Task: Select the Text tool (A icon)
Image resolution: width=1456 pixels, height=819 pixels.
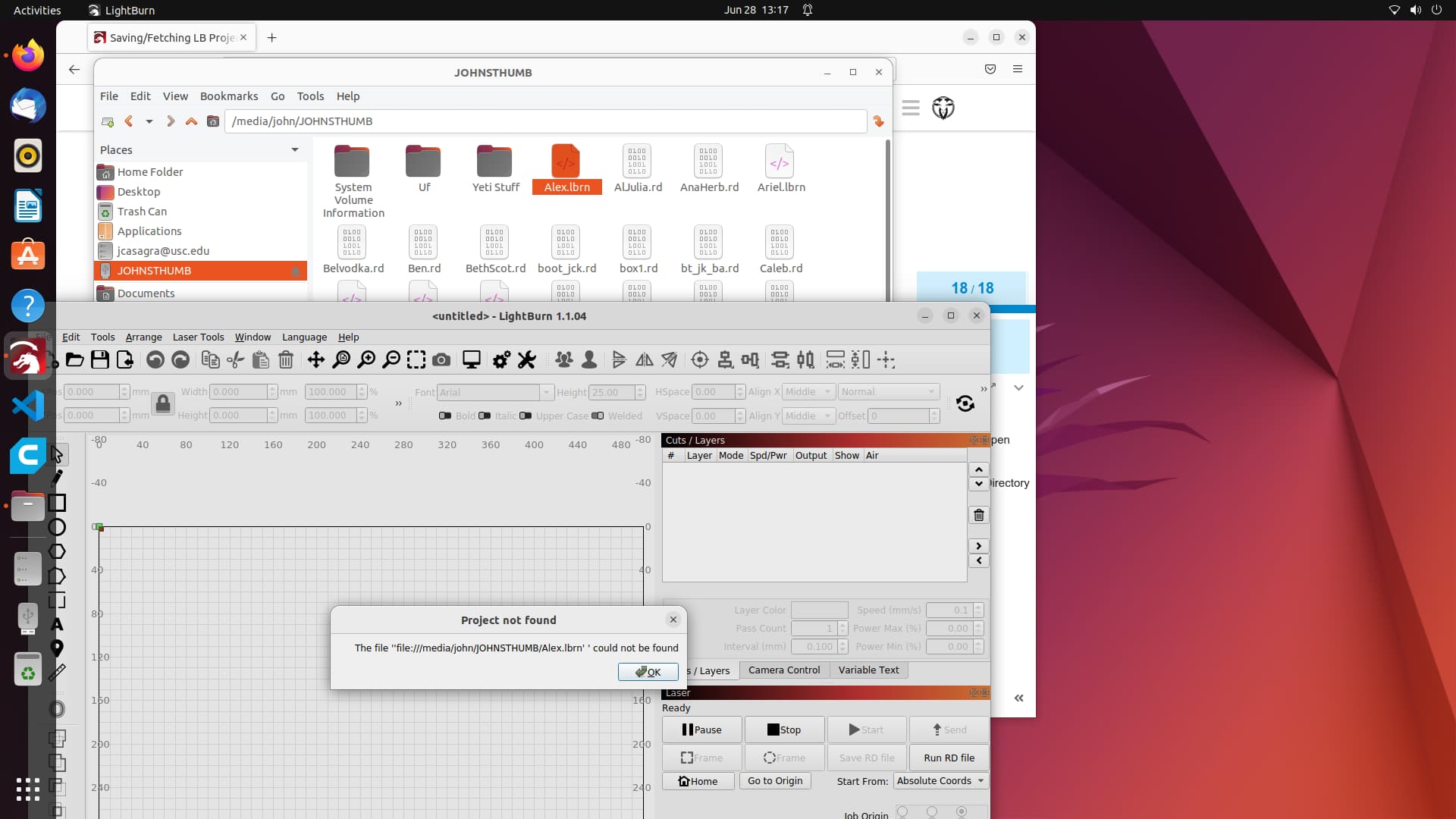Action: click(57, 624)
